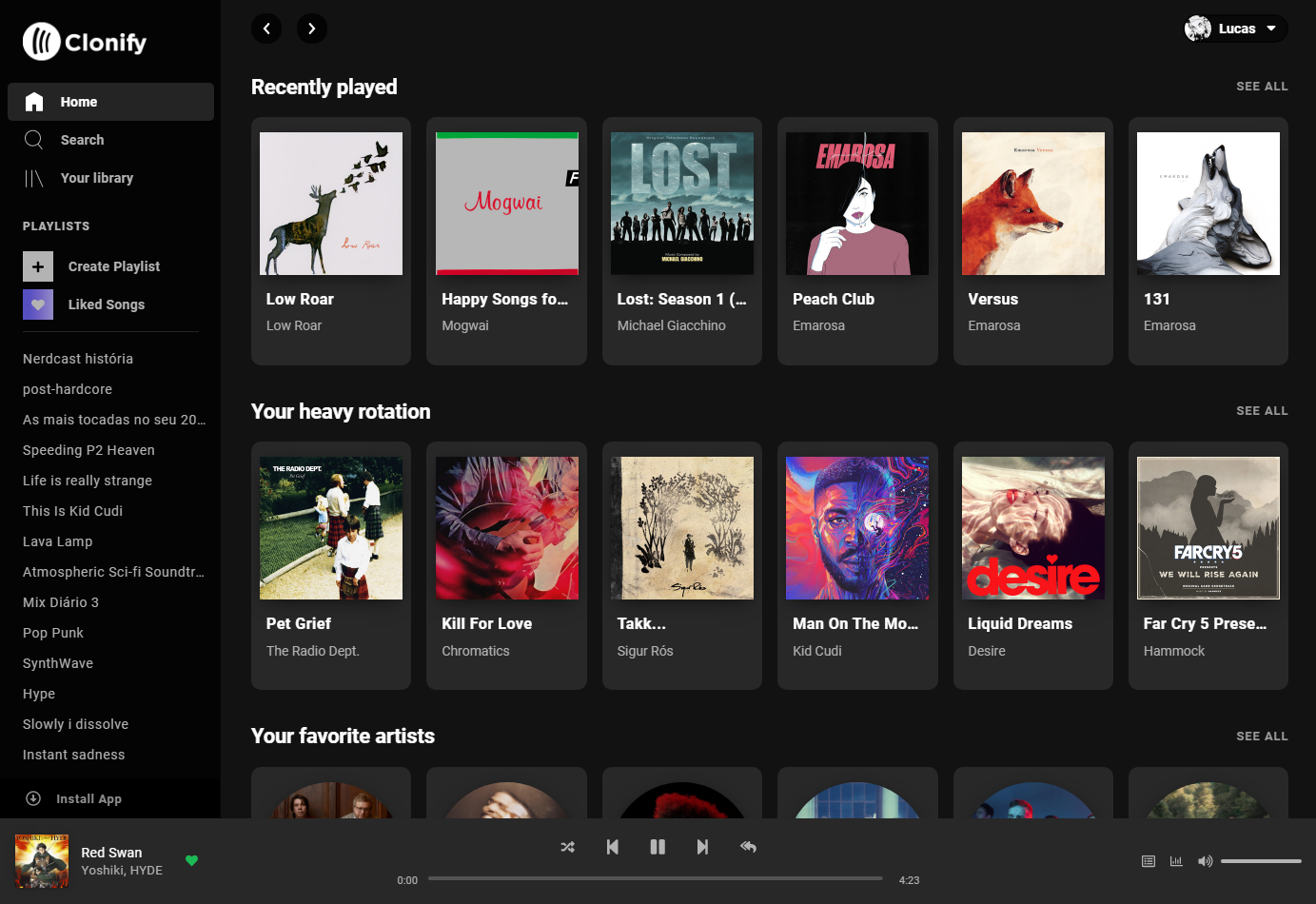Toggle shuffle playback
Image resolution: width=1316 pixels, height=904 pixels.
click(x=568, y=847)
